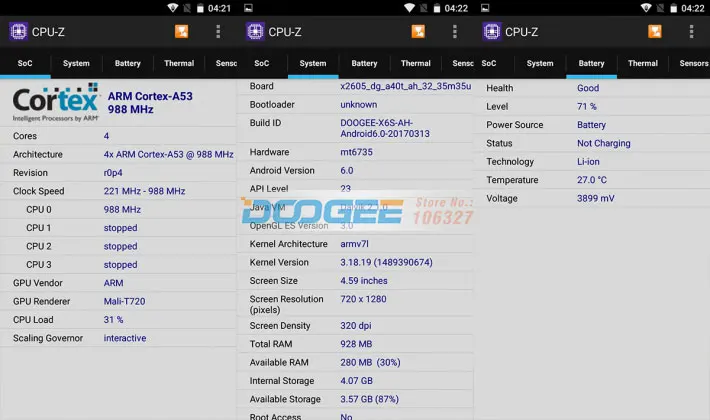The width and height of the screenshot is (710, 420).
Task: Tap screenshot notification icon in right status bar
Action: pyautogui.click(x=485, y=8)
